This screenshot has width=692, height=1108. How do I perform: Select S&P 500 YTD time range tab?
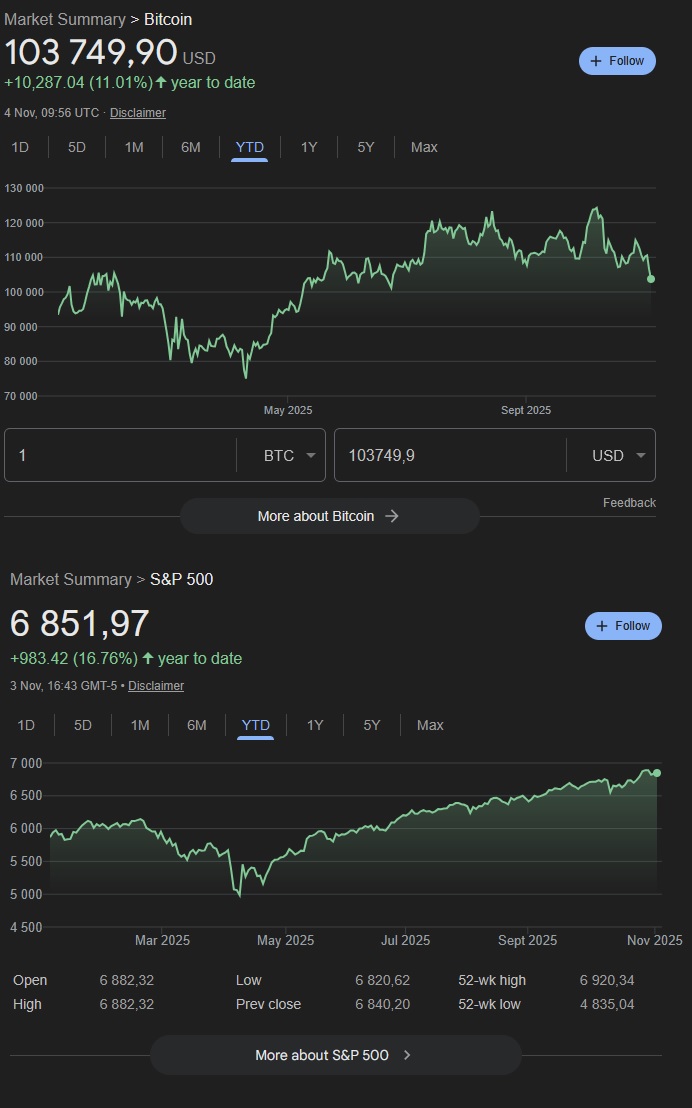point(255,725)
